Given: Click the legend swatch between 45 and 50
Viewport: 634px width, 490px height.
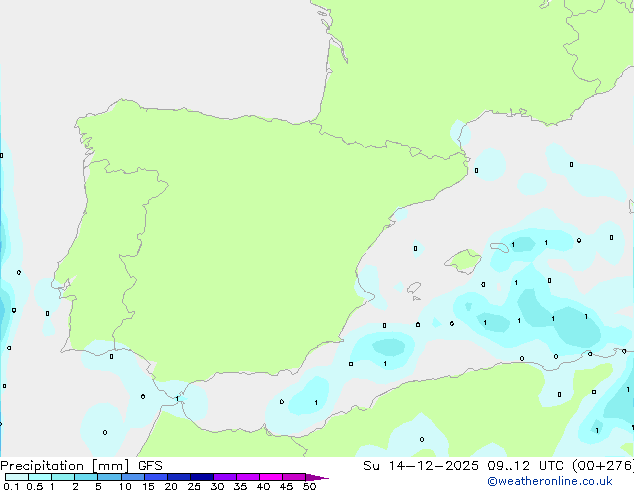Looking at the screenshot, I should [x=294, y=477].
